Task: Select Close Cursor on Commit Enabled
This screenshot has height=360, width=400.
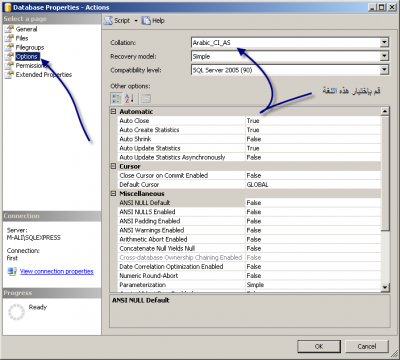Action: point(249,176)
